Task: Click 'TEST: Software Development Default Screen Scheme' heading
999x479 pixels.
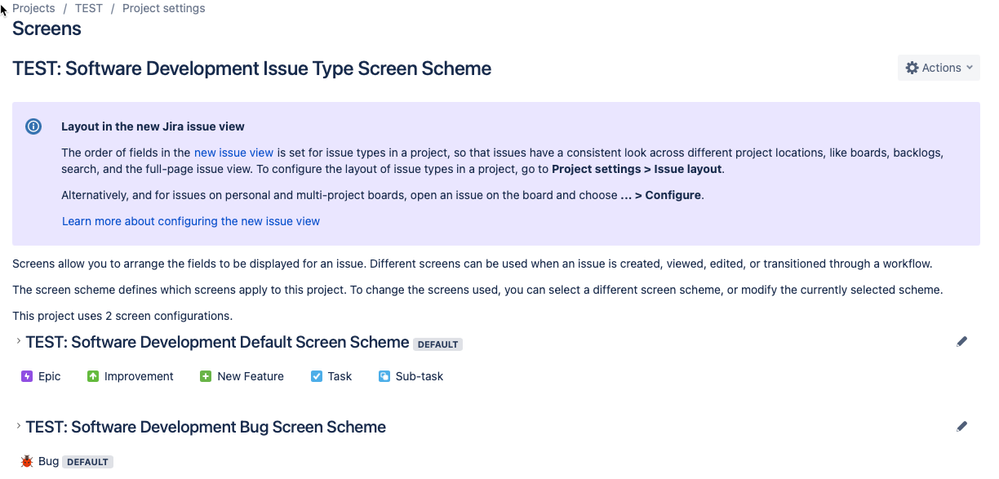Action: tap(217, 342)
